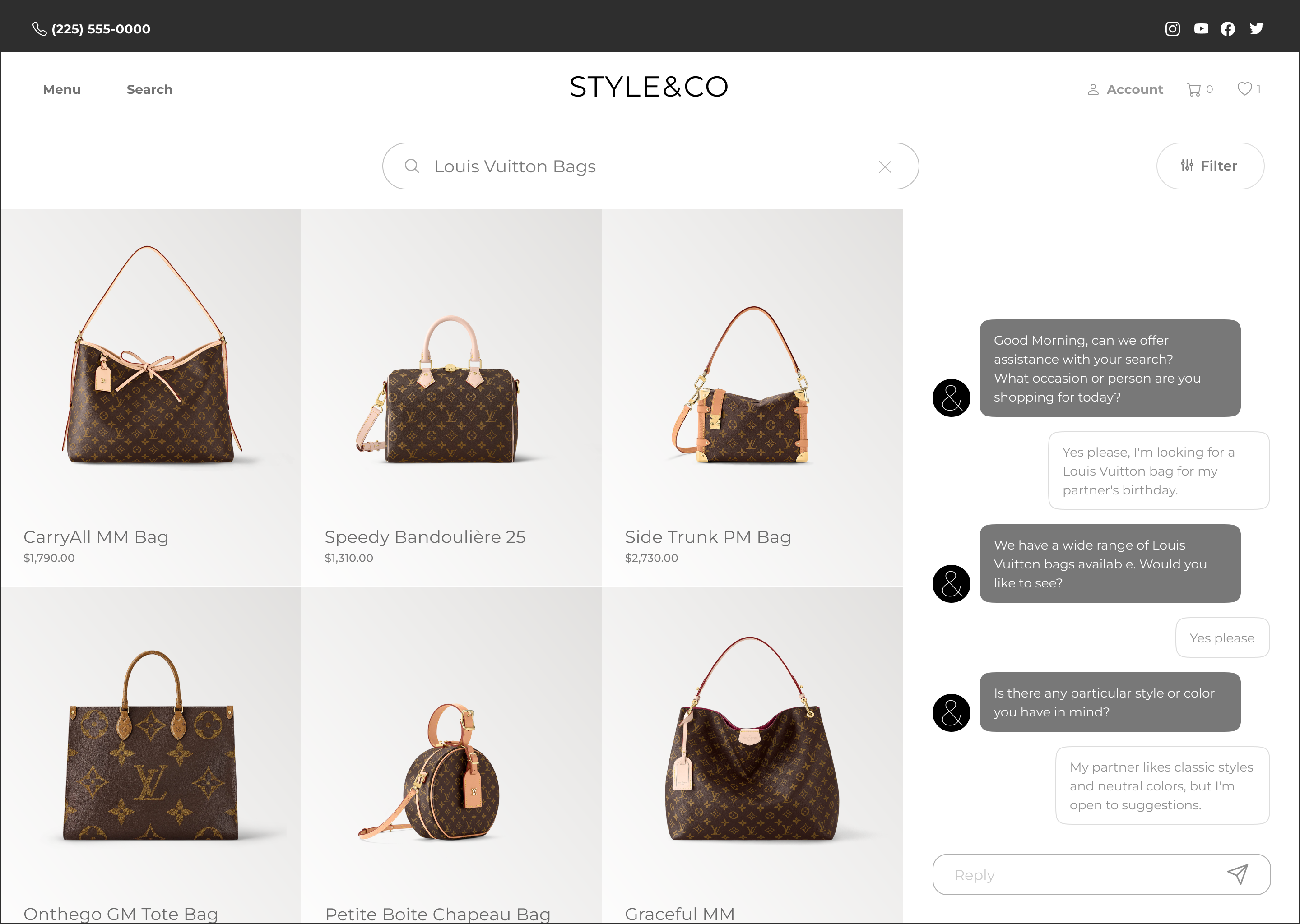
Task: Click the paper plane send icon
Action: click(1237, 874)
